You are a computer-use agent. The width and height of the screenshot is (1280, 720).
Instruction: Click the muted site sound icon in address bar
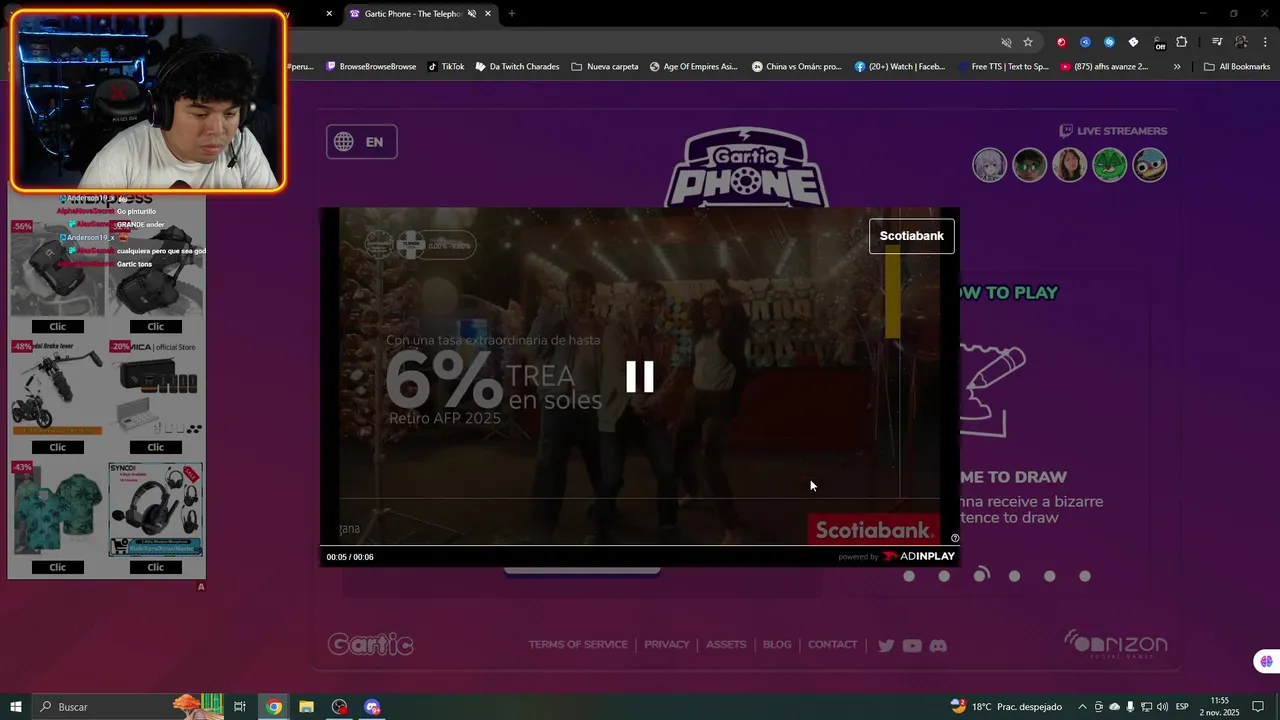coord(1006,42)
